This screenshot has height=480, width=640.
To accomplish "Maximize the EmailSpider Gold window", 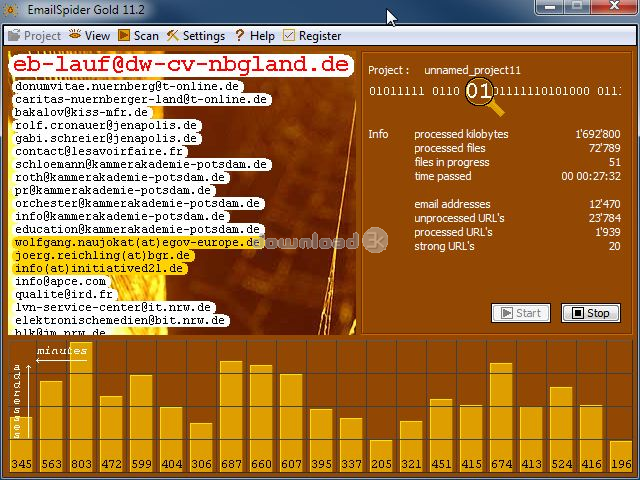I will (577, 7).
